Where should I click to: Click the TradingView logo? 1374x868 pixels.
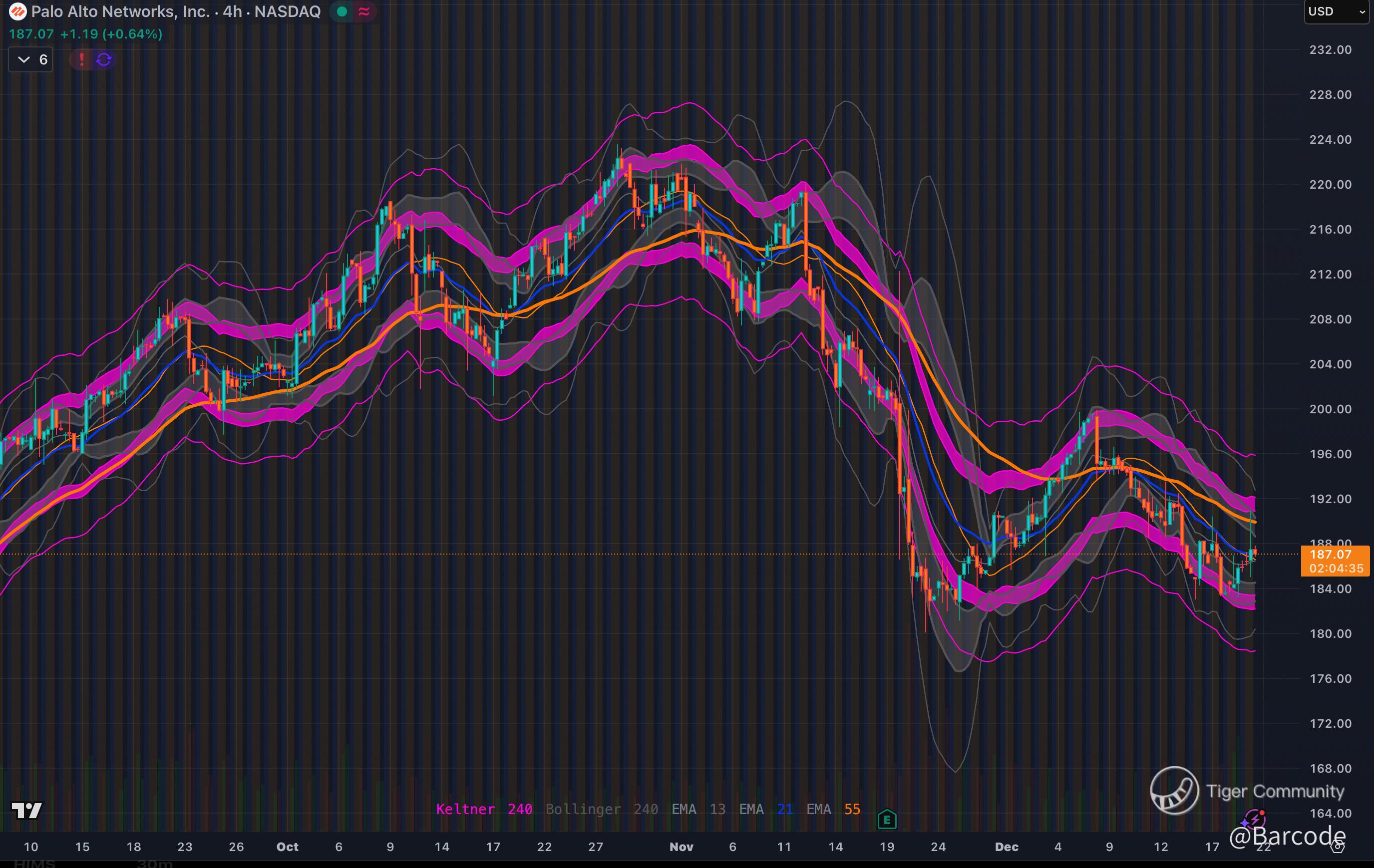pyautogui.click(x=27, y=810)
